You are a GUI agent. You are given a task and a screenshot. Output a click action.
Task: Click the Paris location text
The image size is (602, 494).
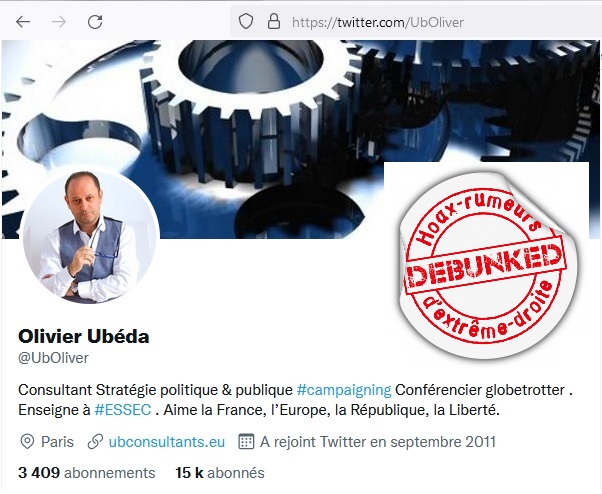[x=57, y=442]
